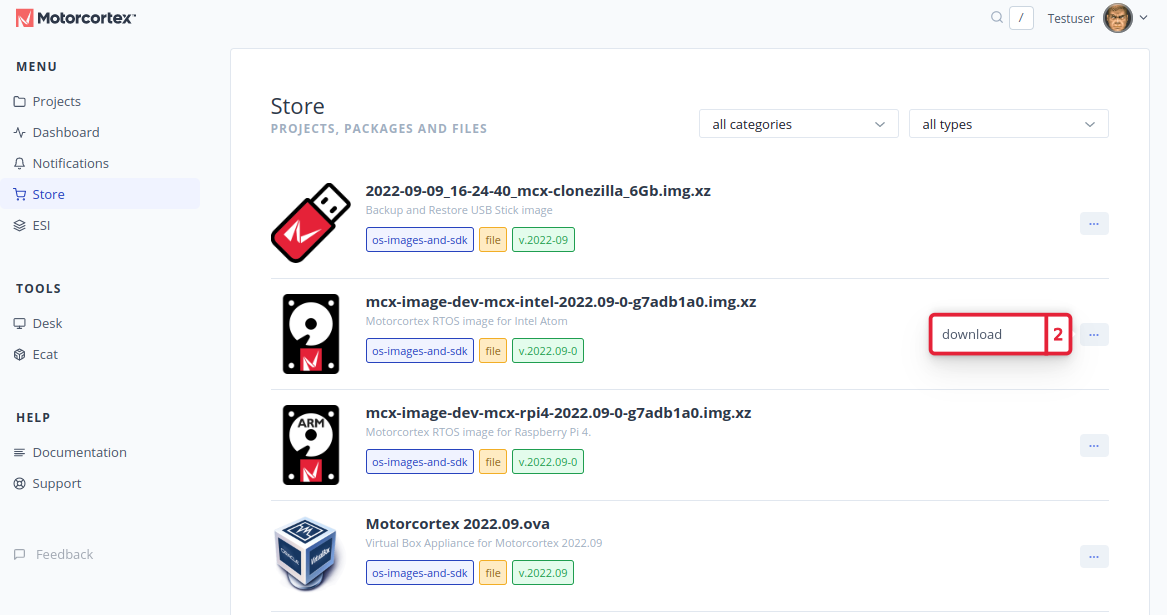The height and width of the screenshot is (615, 1167).
Task: Click os-images-and-sdk tag on ova row
Action: (x=420, y=573)
